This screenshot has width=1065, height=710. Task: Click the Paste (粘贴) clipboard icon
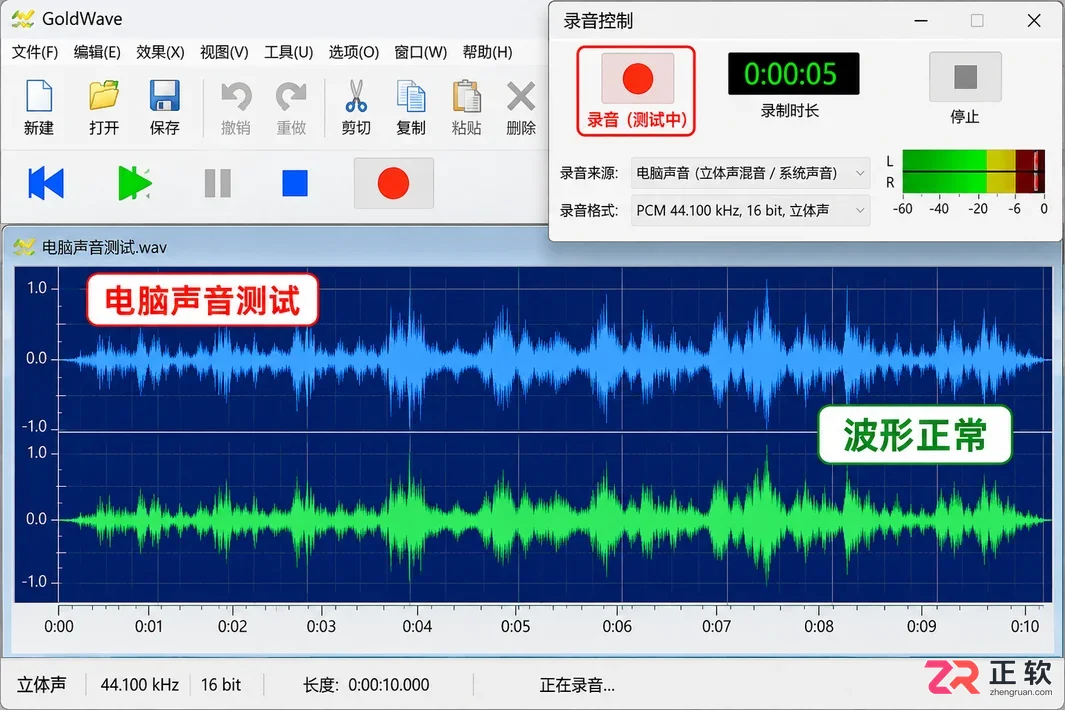point(467,96)
